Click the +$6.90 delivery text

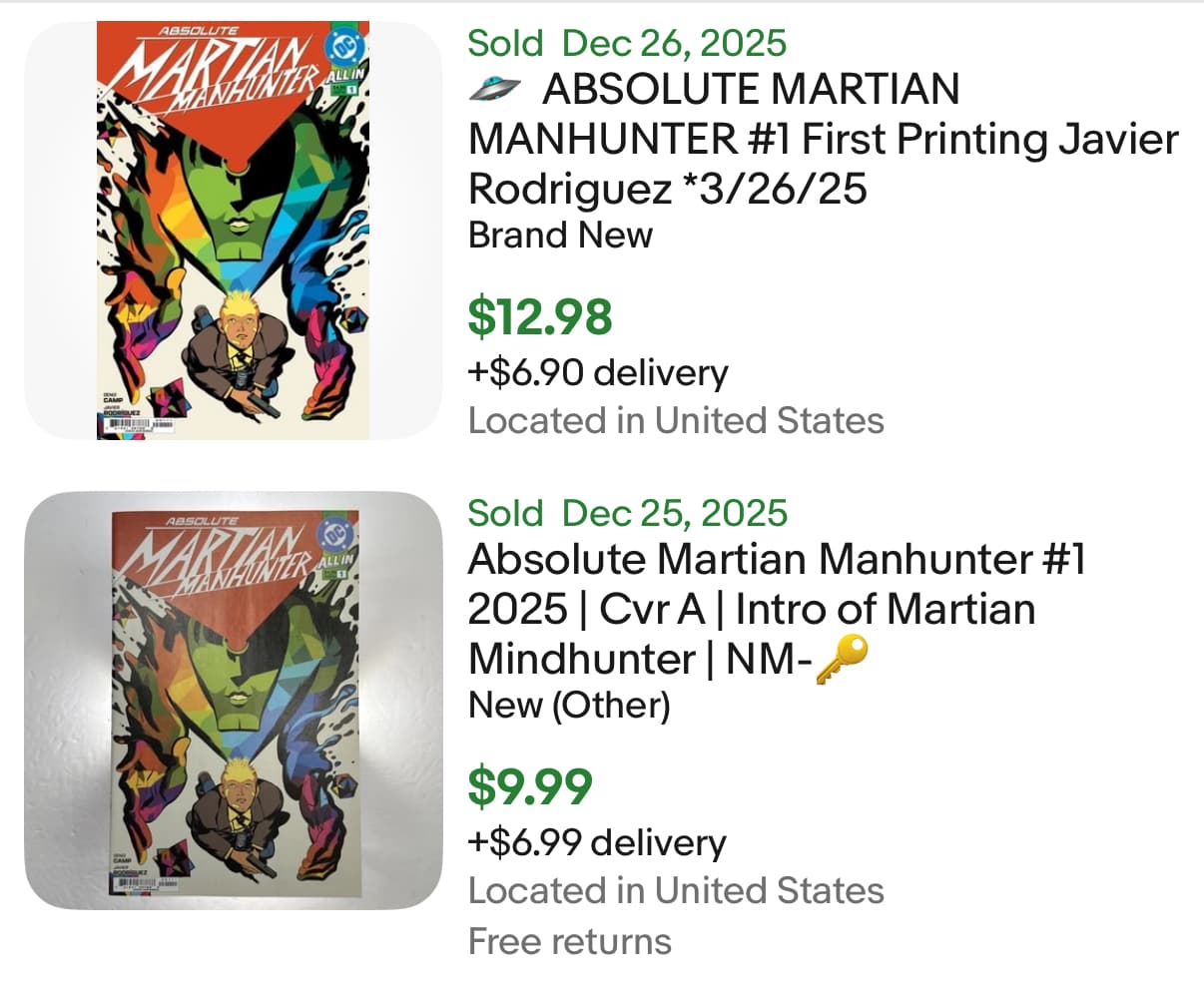click(598, 372)
